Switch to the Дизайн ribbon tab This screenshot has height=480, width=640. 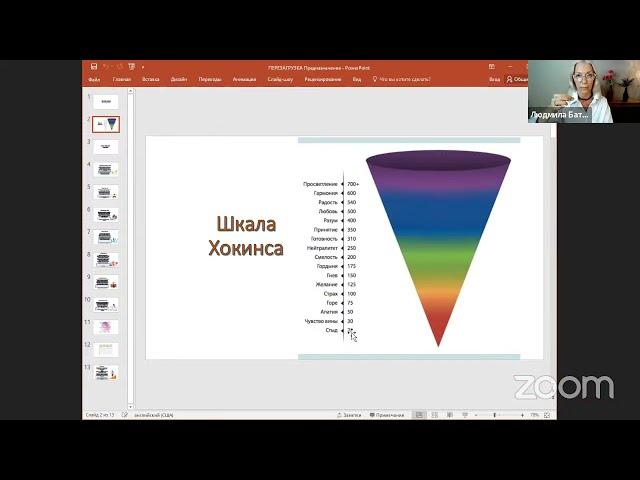click(179, 79)
